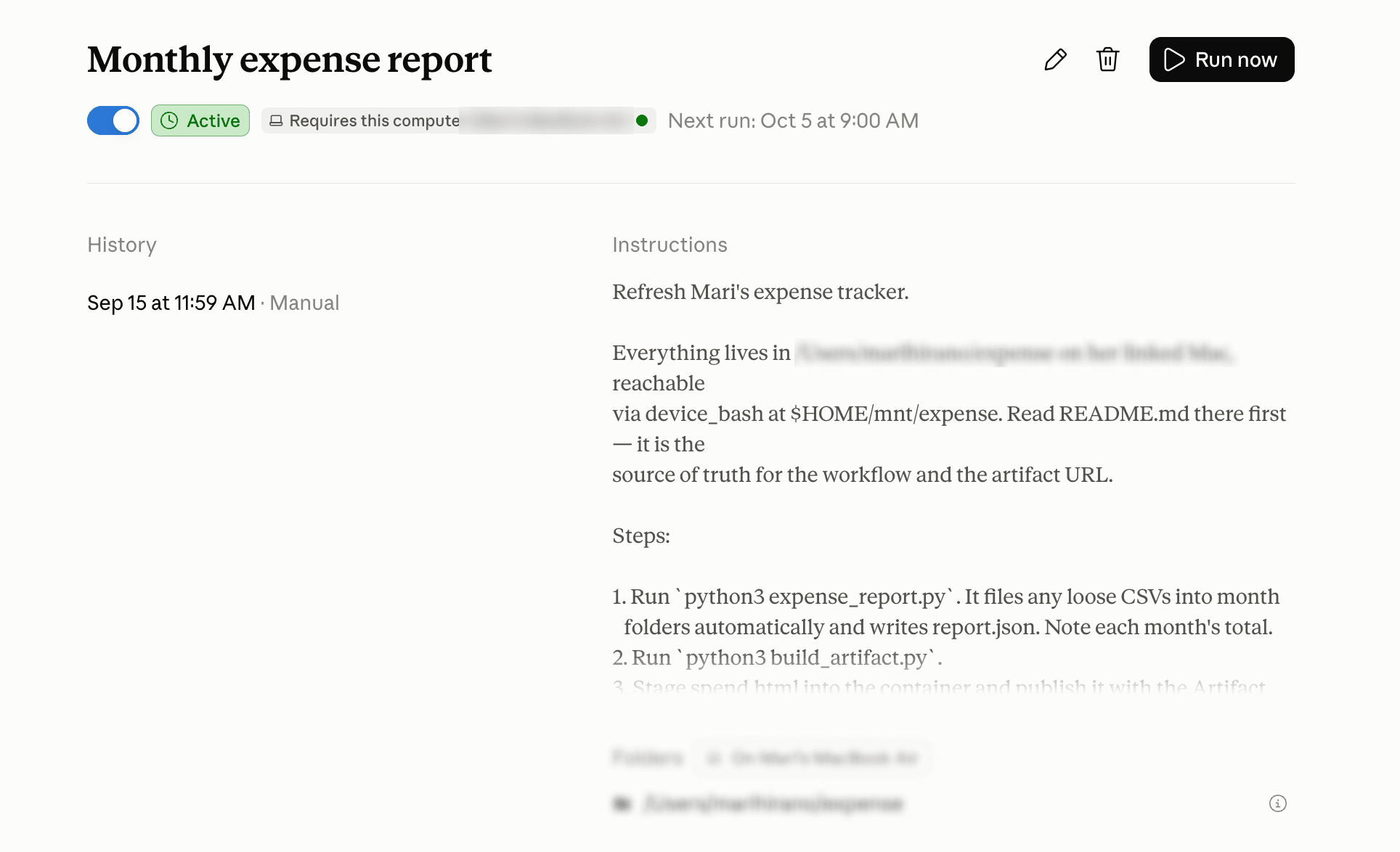Click the pencil edit icon

point(1055,60)
